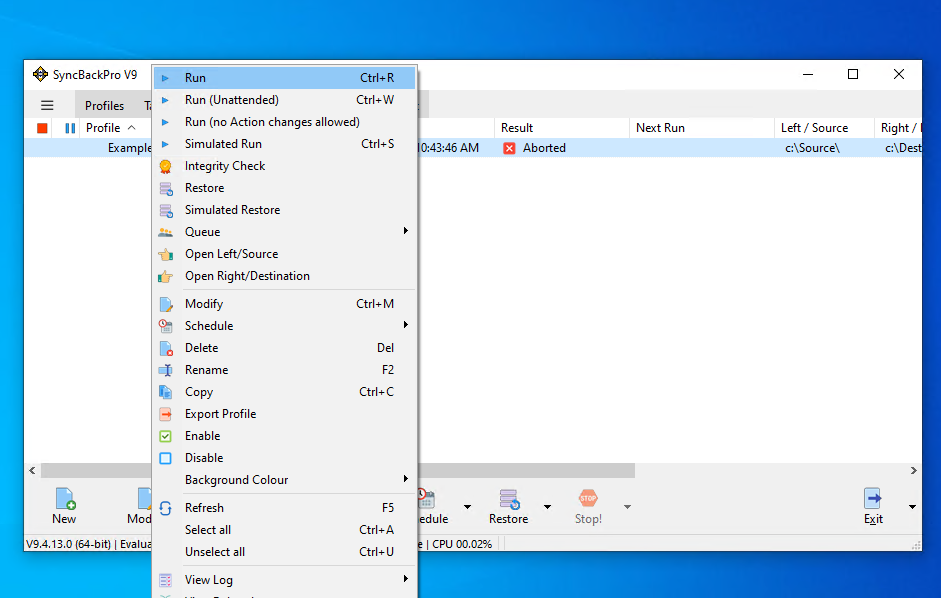Image resolution: width=941 pixels, height=598 pixels.
Task: Open the Schedule toolbar dropdown arrow
Action: pos(467,507)
